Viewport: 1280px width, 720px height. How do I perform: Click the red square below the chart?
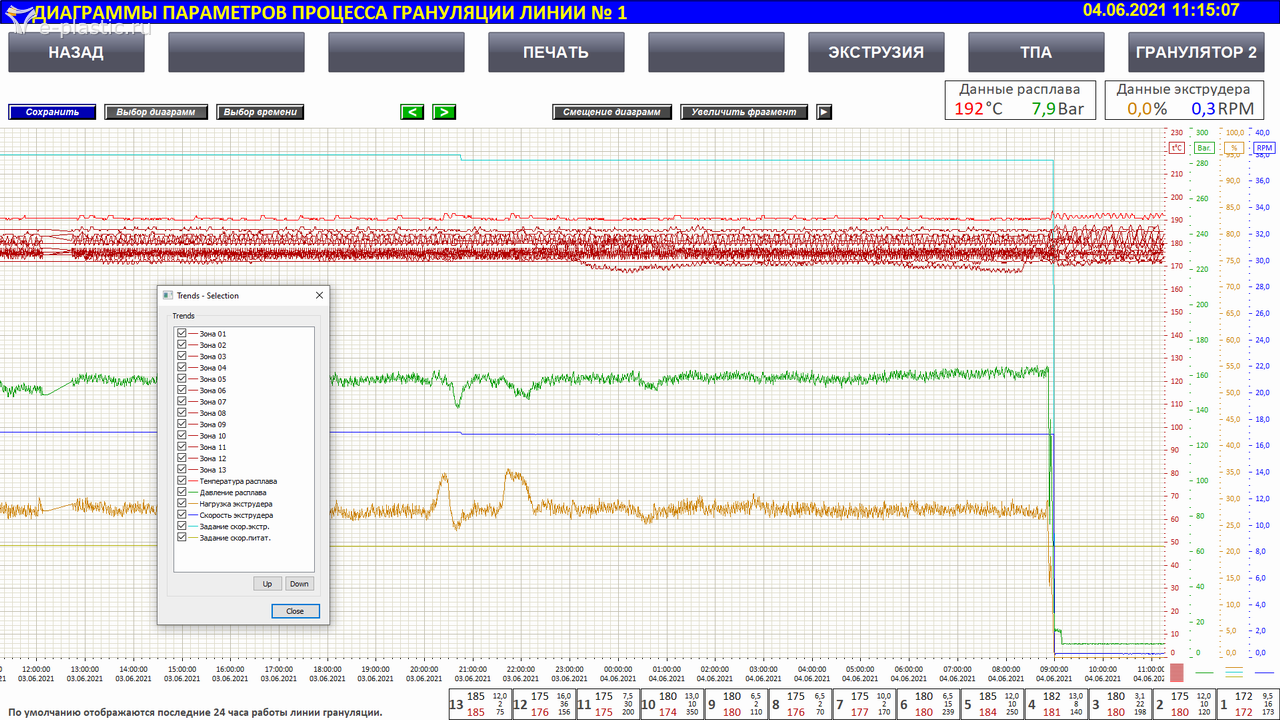tap(1177, 671)
